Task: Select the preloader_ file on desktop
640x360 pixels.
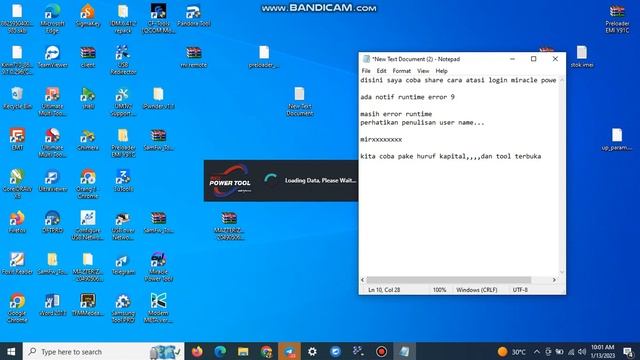Action: tap(264, 56)
